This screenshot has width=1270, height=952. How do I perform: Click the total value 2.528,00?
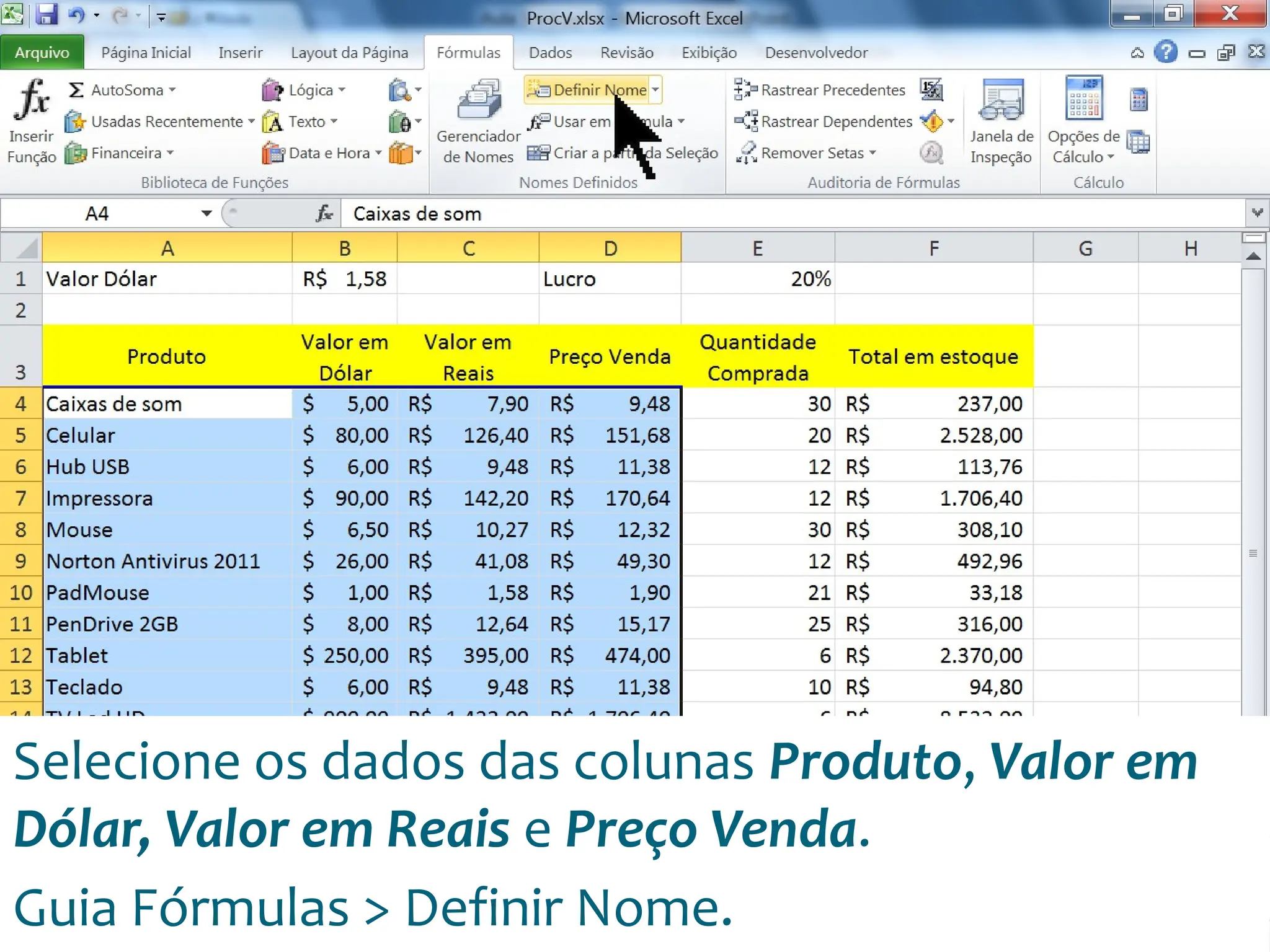point(934,435)
